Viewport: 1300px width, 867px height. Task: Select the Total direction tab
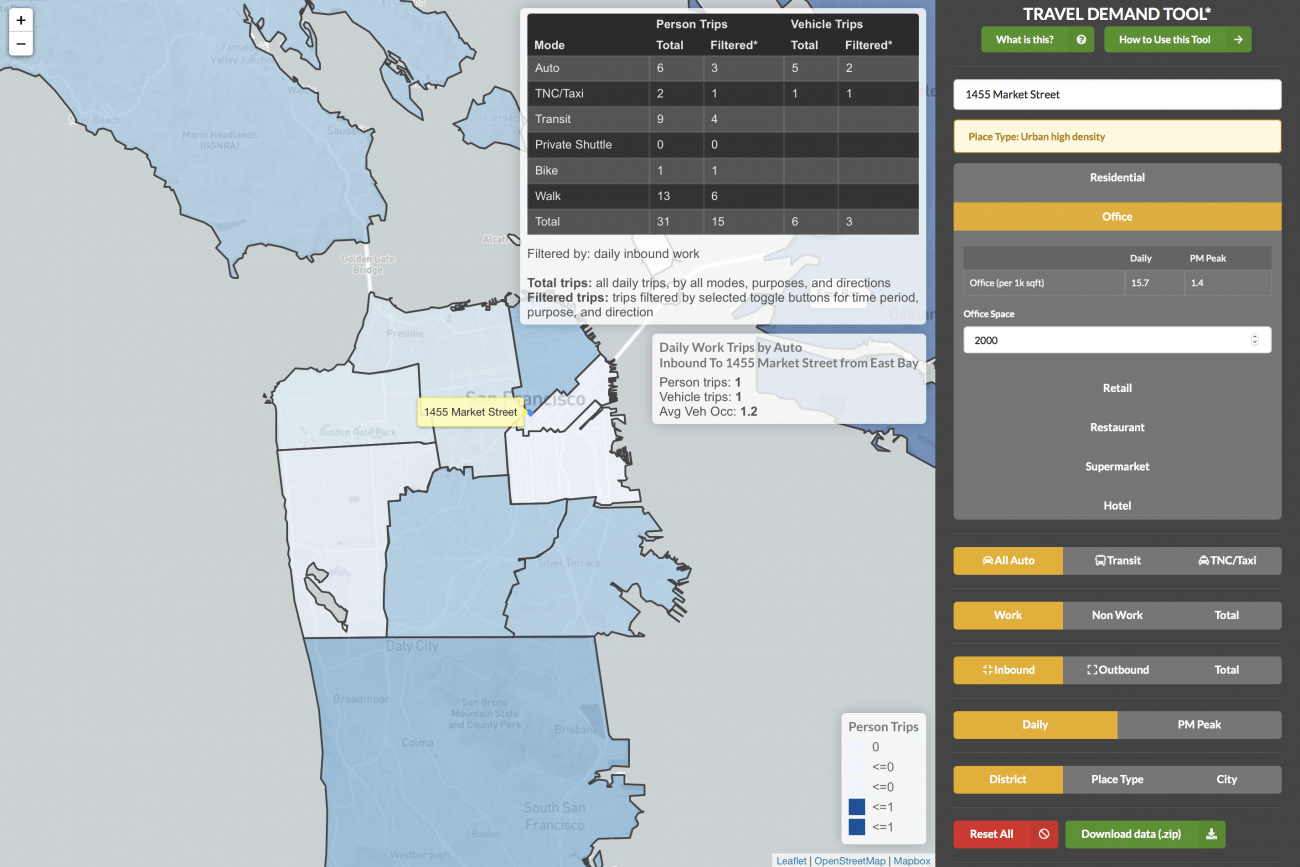[x=1226, y=670]
